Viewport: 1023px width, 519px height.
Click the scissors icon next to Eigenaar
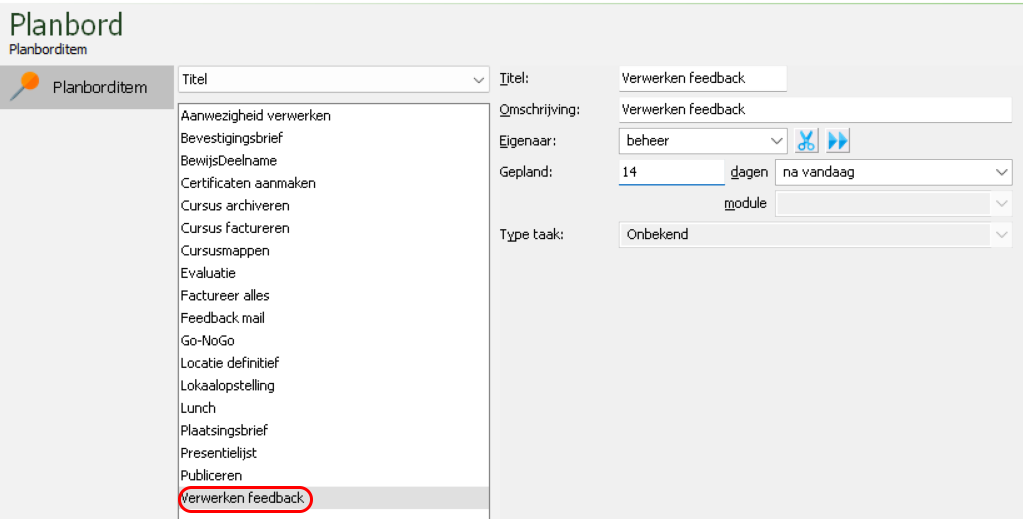tap(806, 140)
